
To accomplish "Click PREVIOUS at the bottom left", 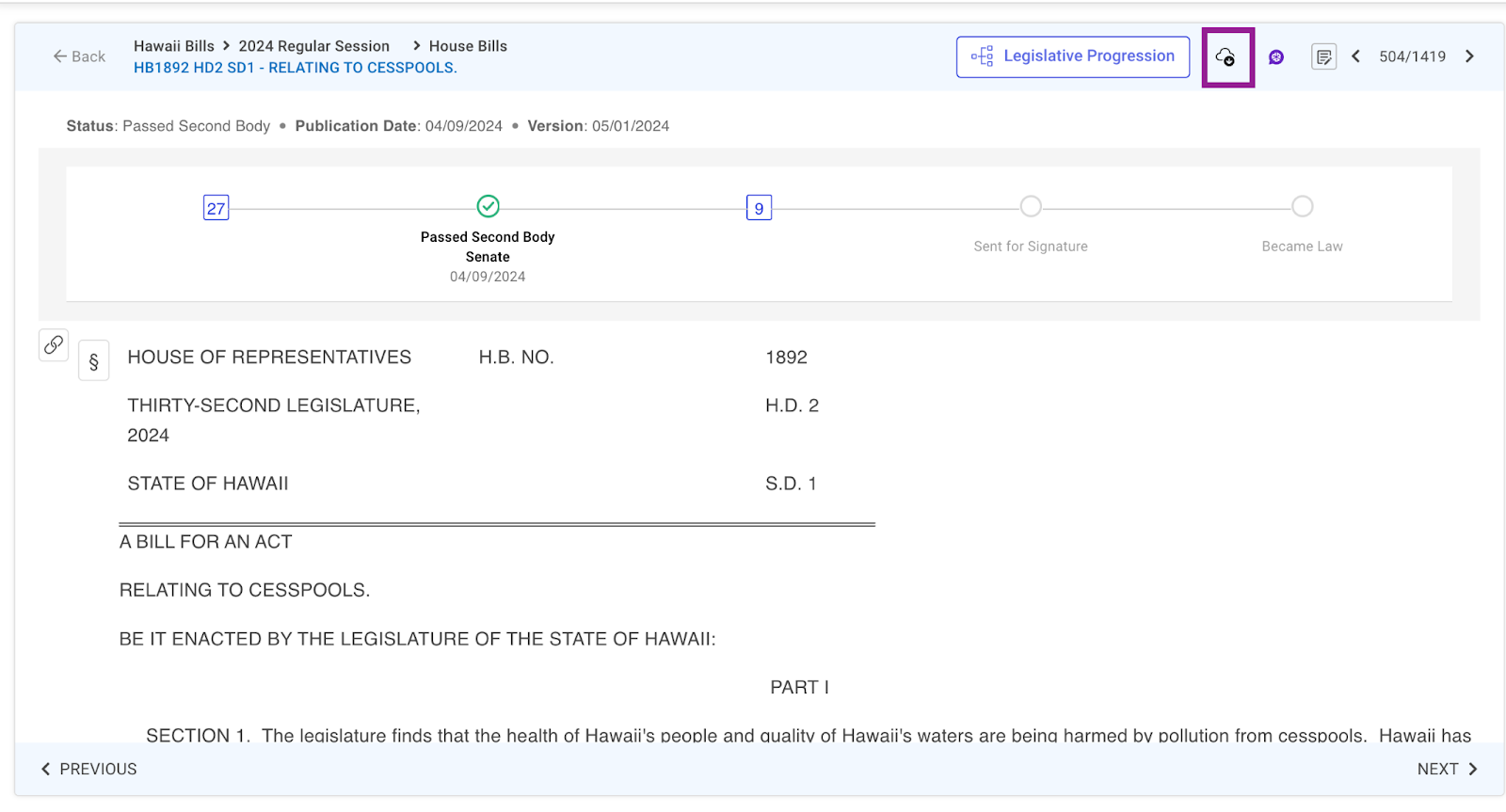I will tap(88, 769).
